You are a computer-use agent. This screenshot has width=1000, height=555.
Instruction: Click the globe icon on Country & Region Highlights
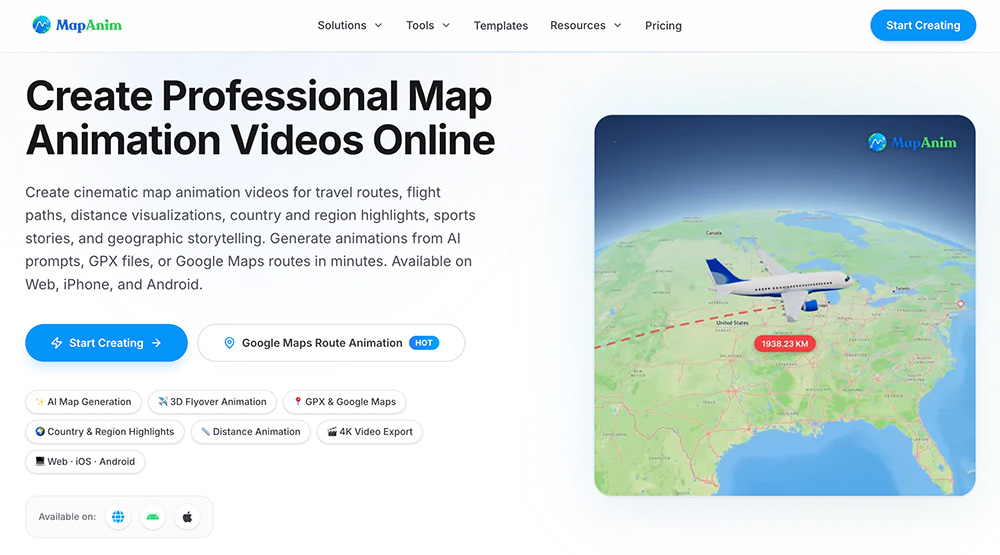[40, 431]
